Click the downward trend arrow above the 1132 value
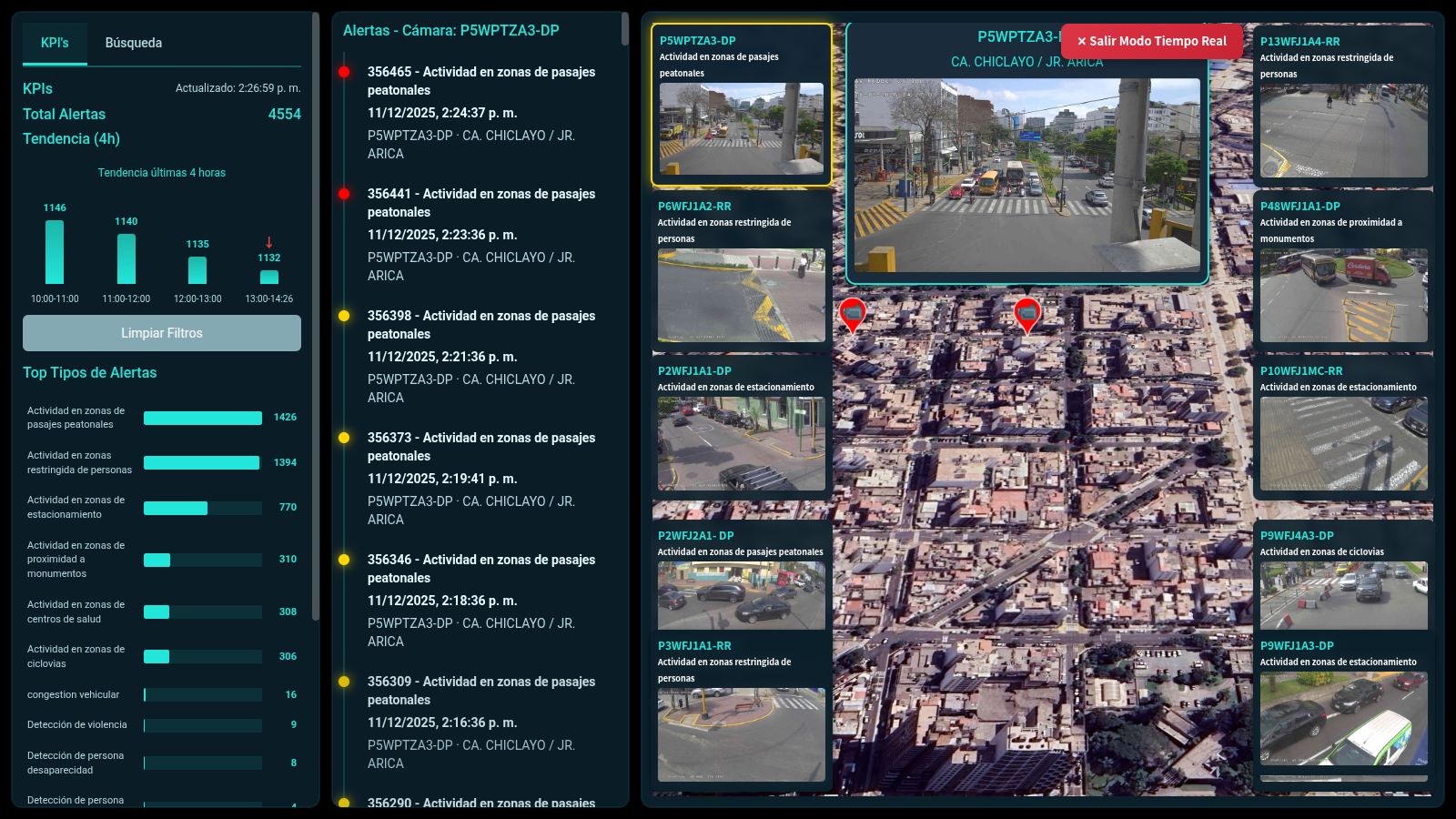The image size is (1456, 819). 269,241
